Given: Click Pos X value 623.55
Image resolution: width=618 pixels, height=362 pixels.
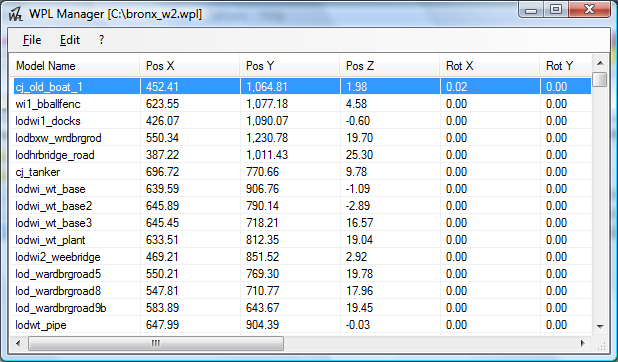Looking at the screenshot, I should pyautogui.click(x=162, y=104).
